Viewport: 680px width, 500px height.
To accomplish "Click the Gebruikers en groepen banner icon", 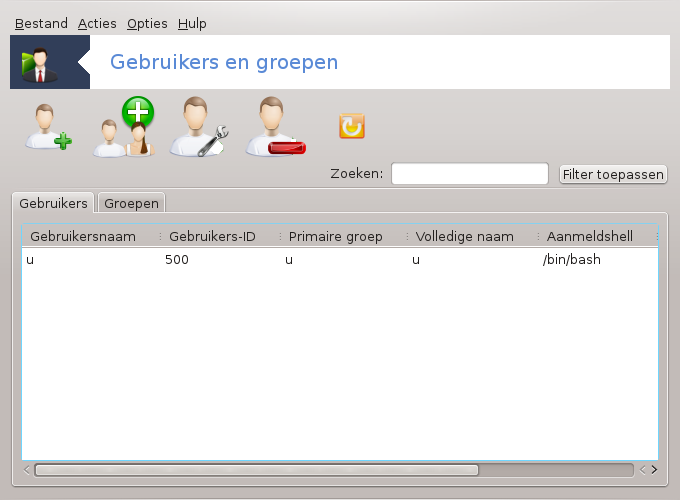I will 39,64.
